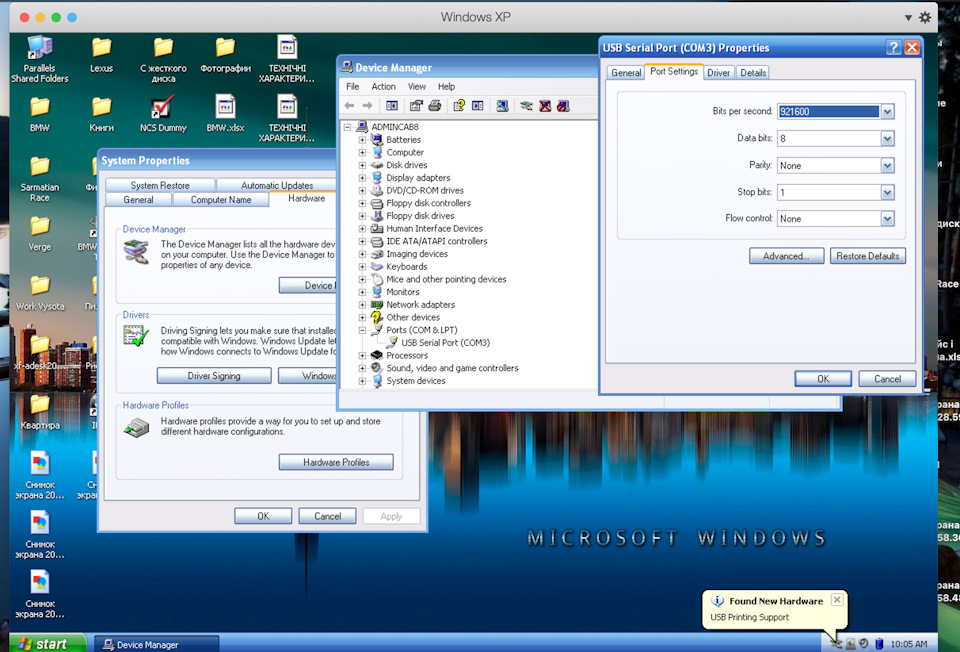Open Computer Name tab in System Properties
Viewport: 960px width, 652px height.
(220, 200)
